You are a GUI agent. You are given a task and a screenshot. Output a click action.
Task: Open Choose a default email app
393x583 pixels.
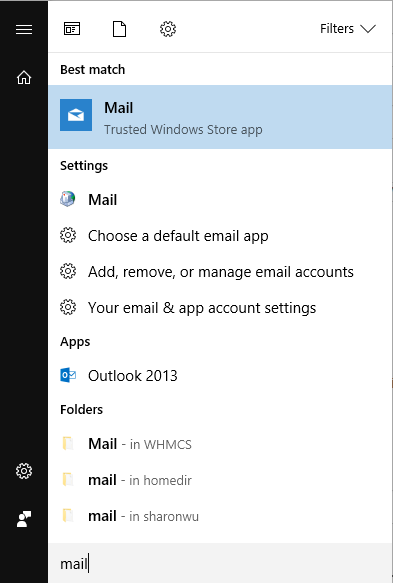pyautogui.click(x=220, y=236)
